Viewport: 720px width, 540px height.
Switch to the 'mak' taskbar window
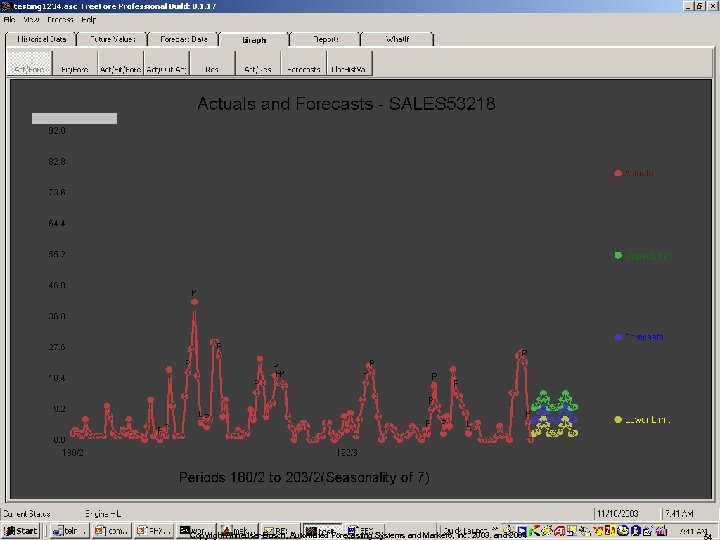click(238, 531)
